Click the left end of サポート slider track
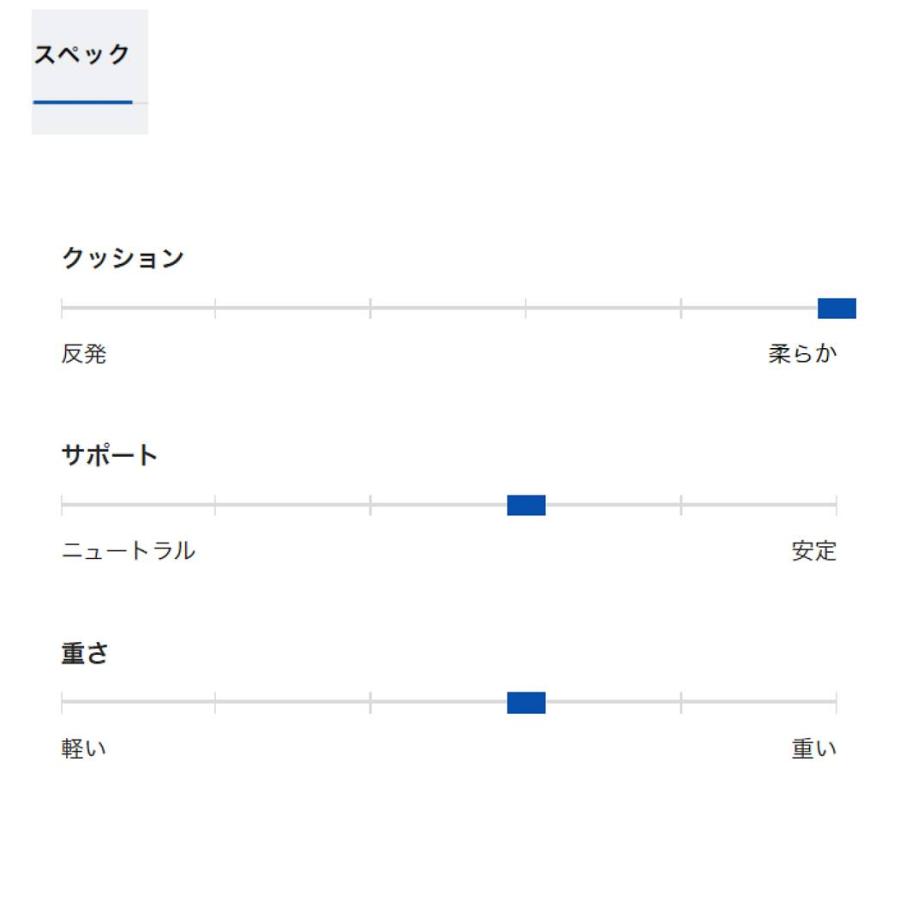Image resolution: width=900 pixels, height=900 pixels. (62, 505)
